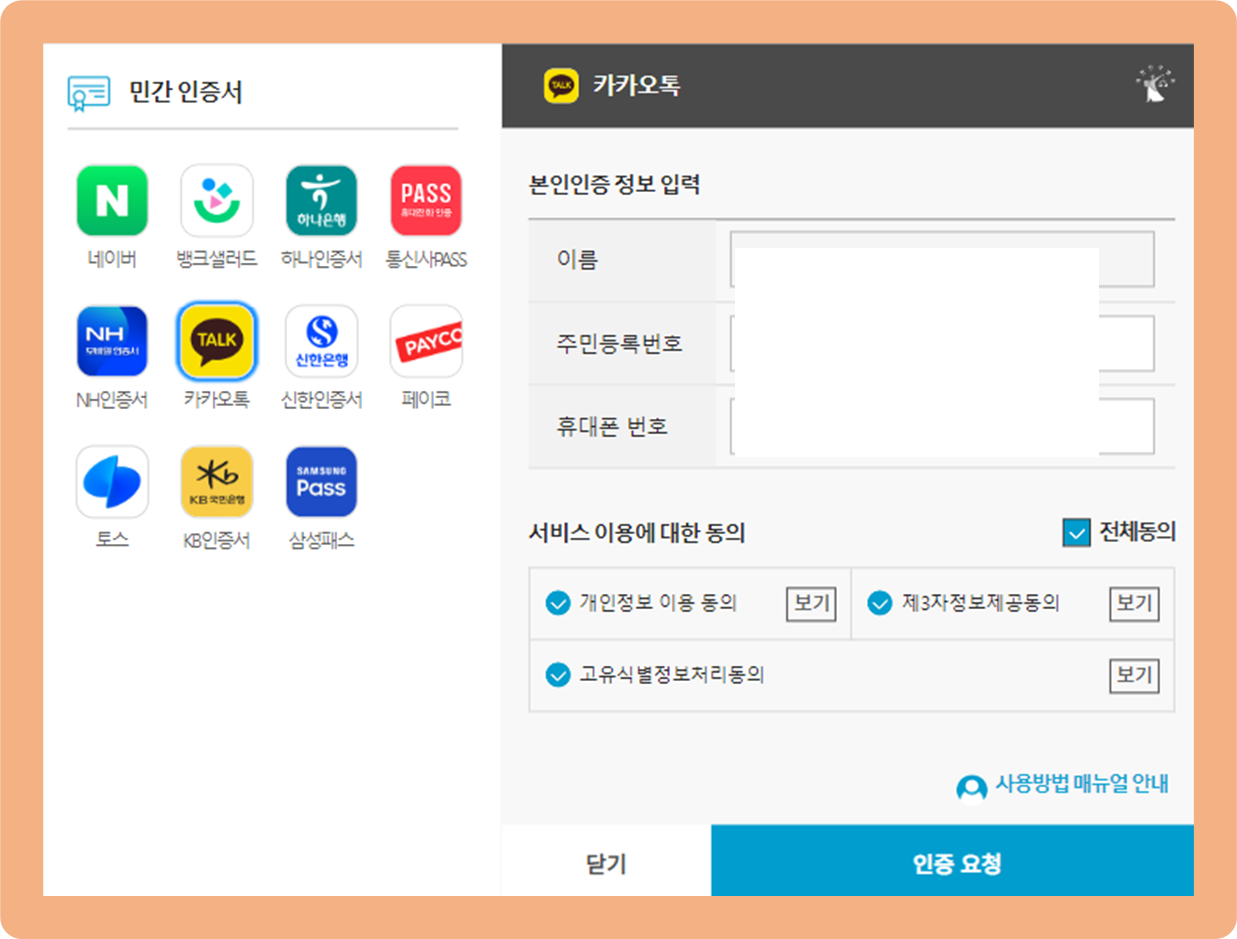The image size is (1237, 939).
Task: Click the 닫기 close button
Action: 606,861
